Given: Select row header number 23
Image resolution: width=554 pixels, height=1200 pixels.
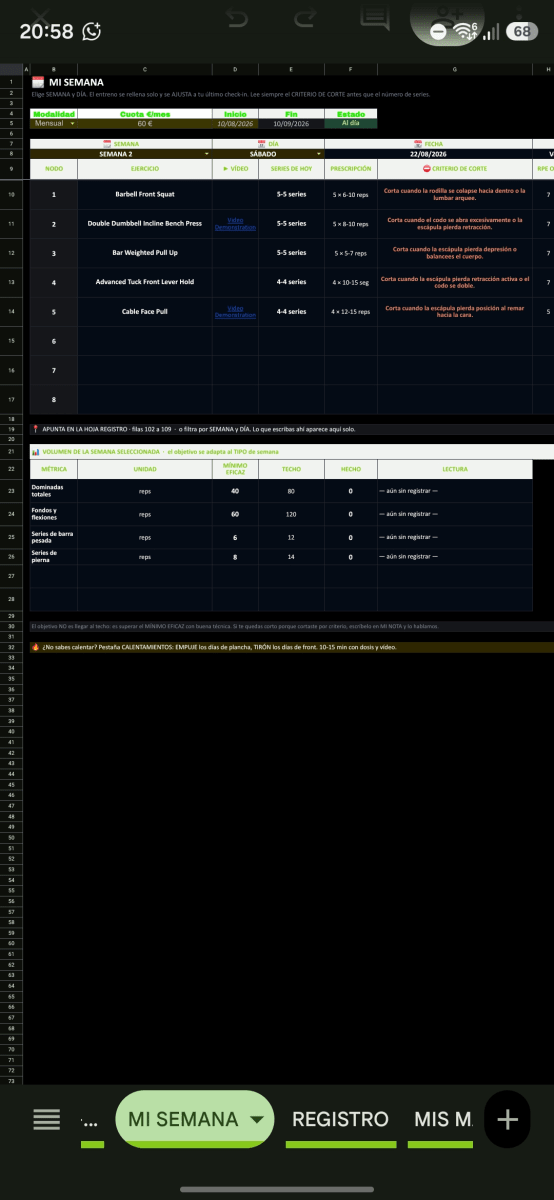Looking at the screenshot, I should (x=11, y=491).
